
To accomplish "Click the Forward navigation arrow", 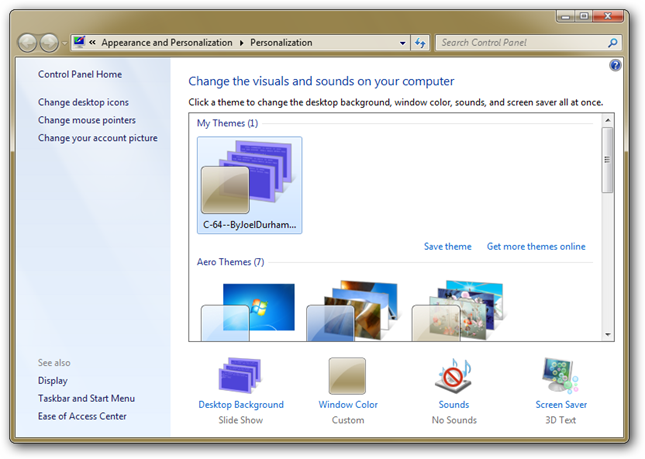I will [x=49, y=43].
